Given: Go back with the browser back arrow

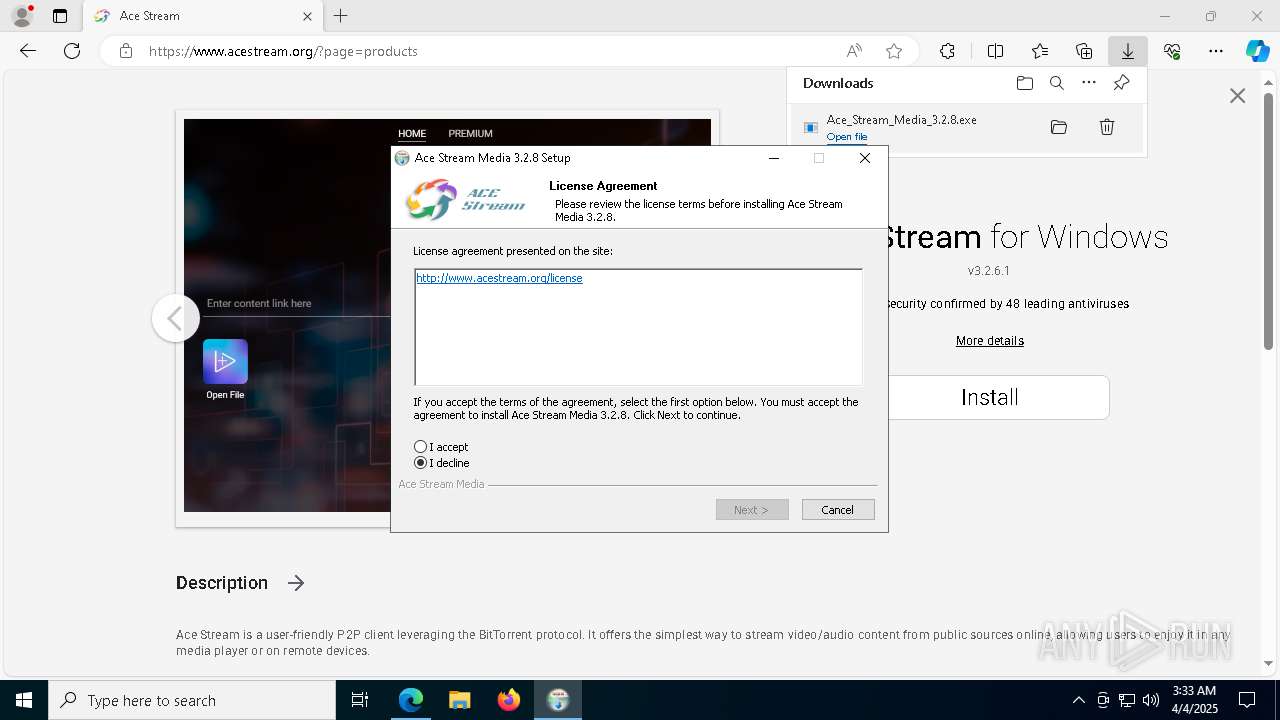Looking at the screenshot, I should click(28, 51).
